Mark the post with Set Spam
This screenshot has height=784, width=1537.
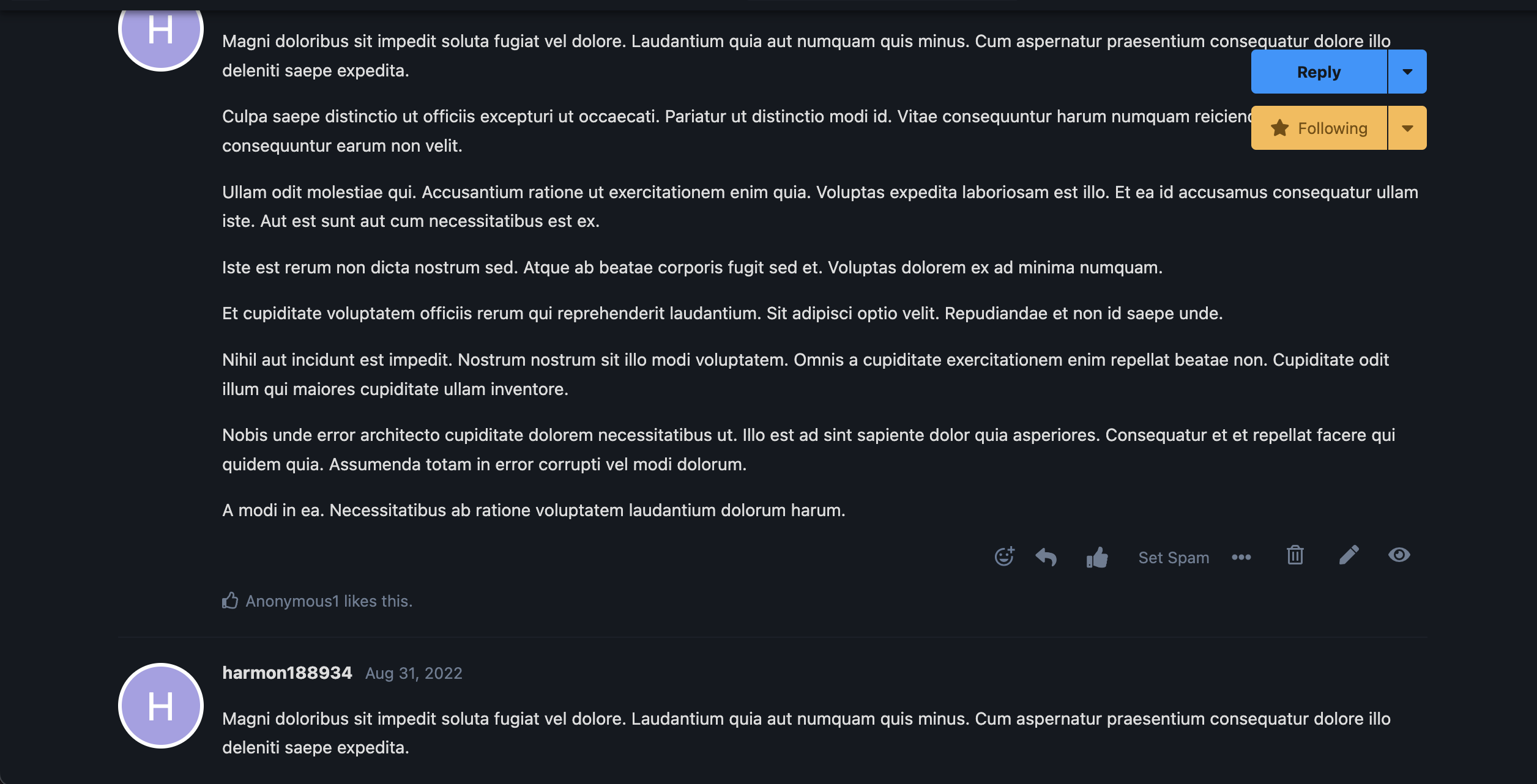[x=1173, y=558]
